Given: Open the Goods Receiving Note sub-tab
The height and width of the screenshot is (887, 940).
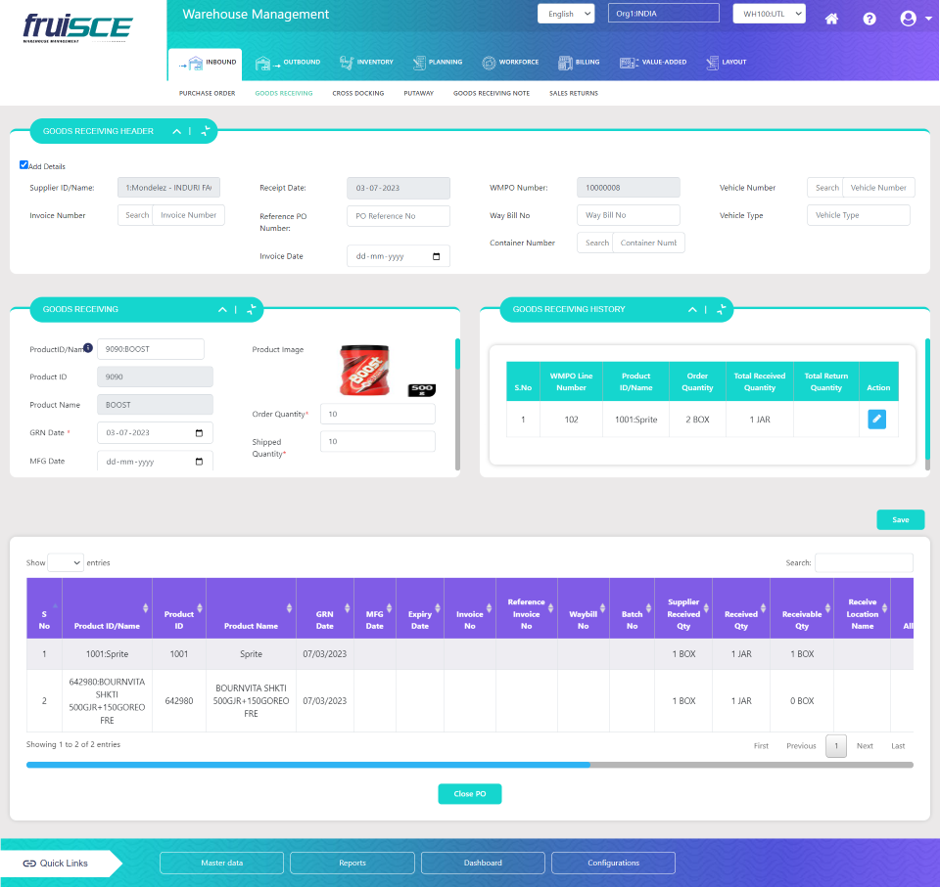Looking at the screenshot, I should [491, 93].
